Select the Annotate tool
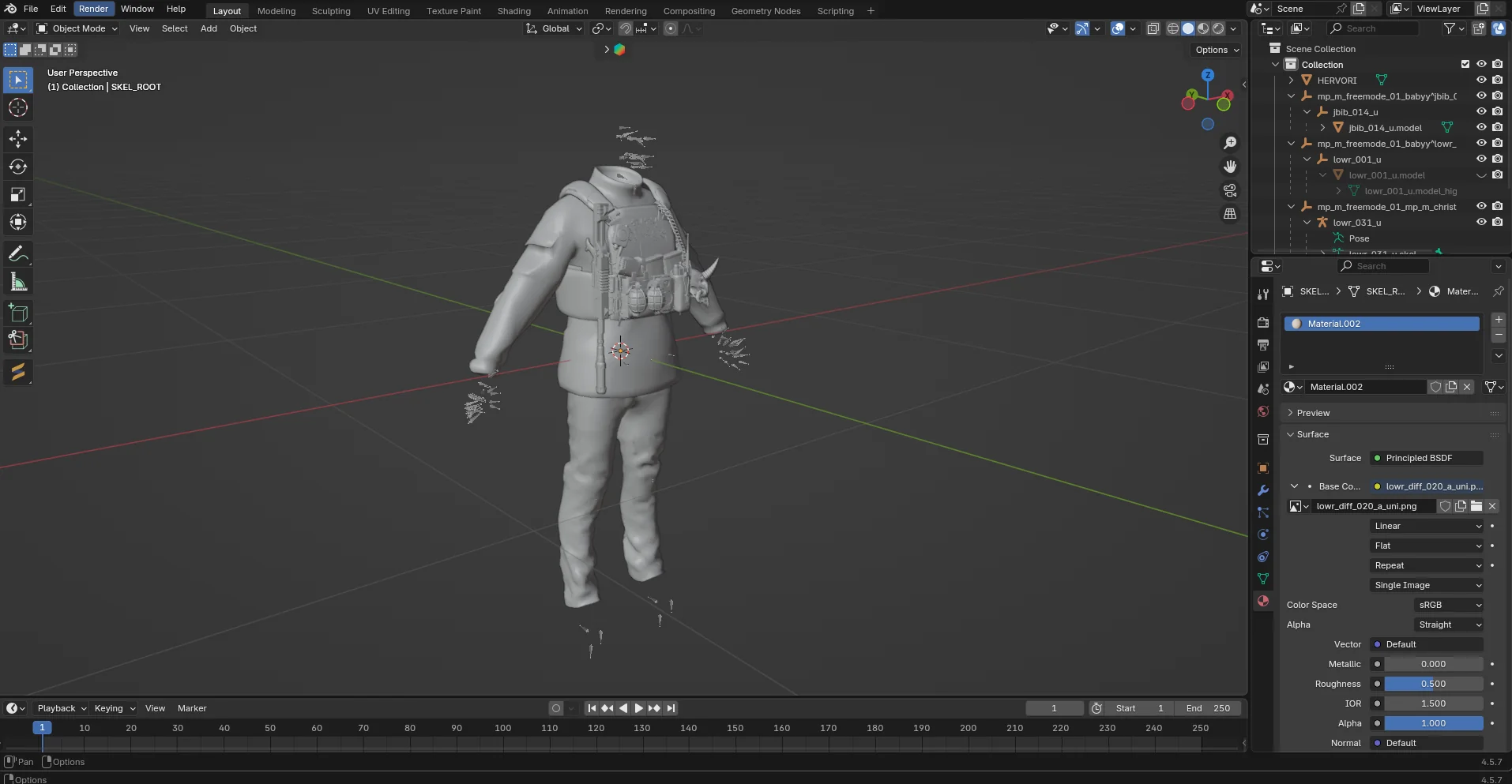Viewport: 1512px width, 784px height. pos(18,254)
